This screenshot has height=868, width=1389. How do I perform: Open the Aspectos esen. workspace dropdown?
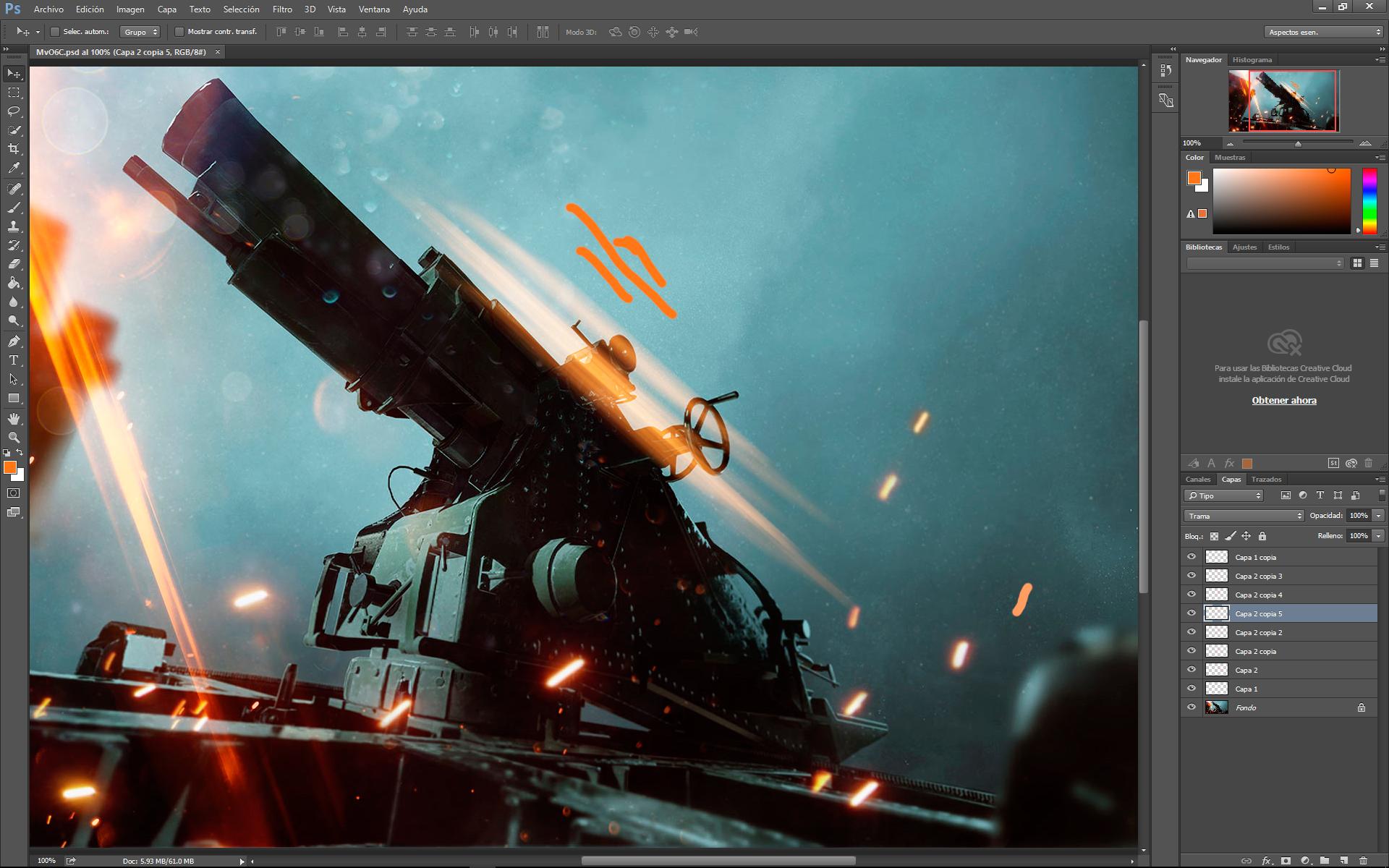click(1324, 32)
